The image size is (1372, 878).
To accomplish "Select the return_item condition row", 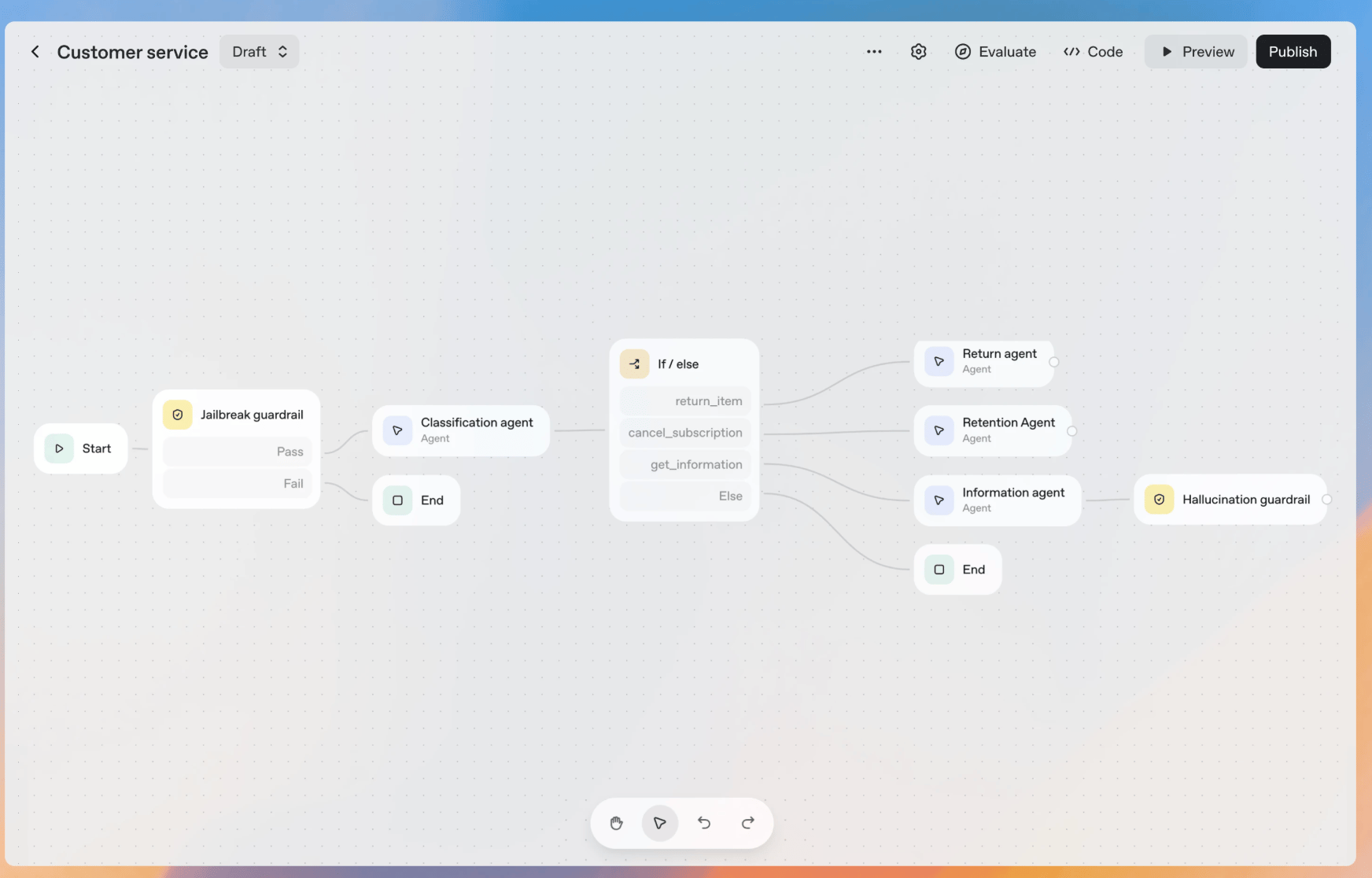I will [x=686, y=401].
